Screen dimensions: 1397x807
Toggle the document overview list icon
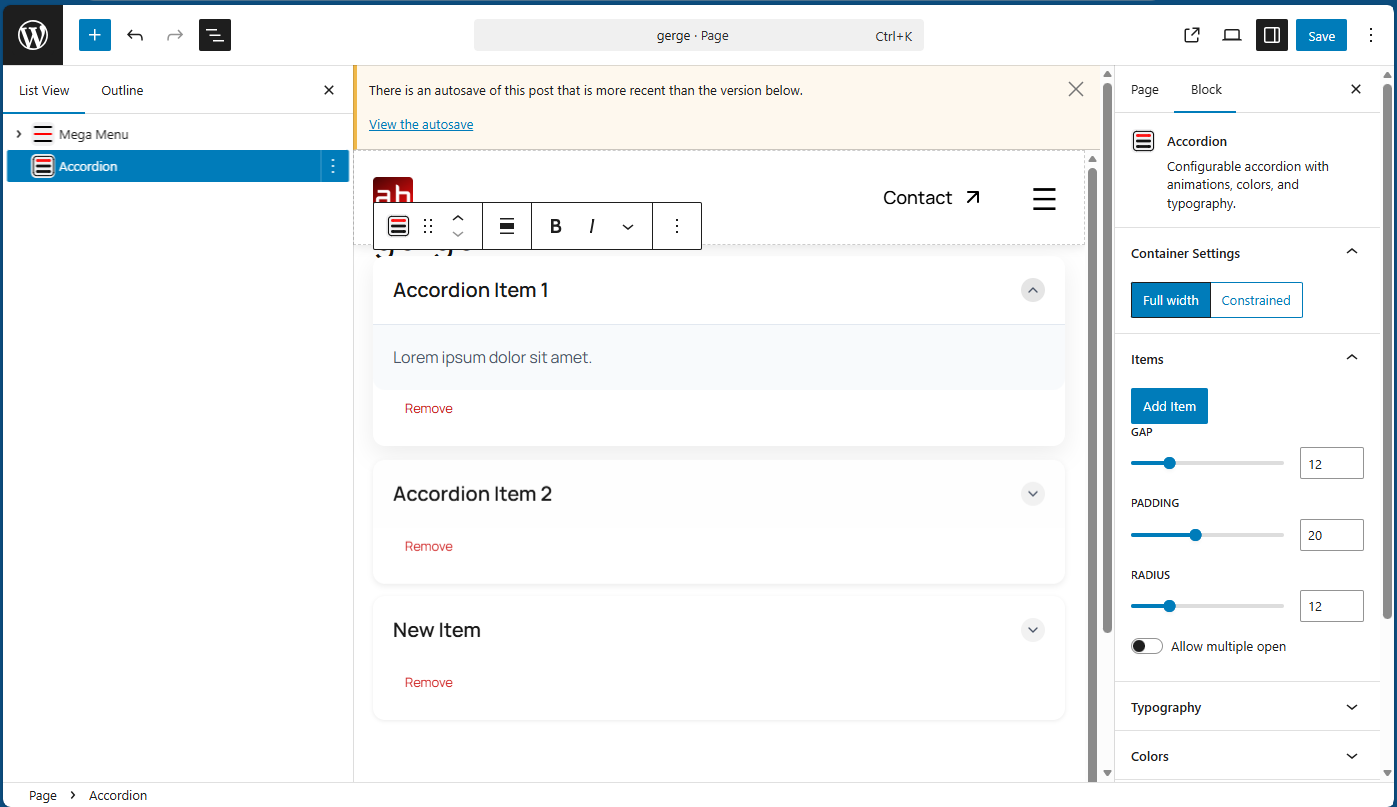point(215,35)
